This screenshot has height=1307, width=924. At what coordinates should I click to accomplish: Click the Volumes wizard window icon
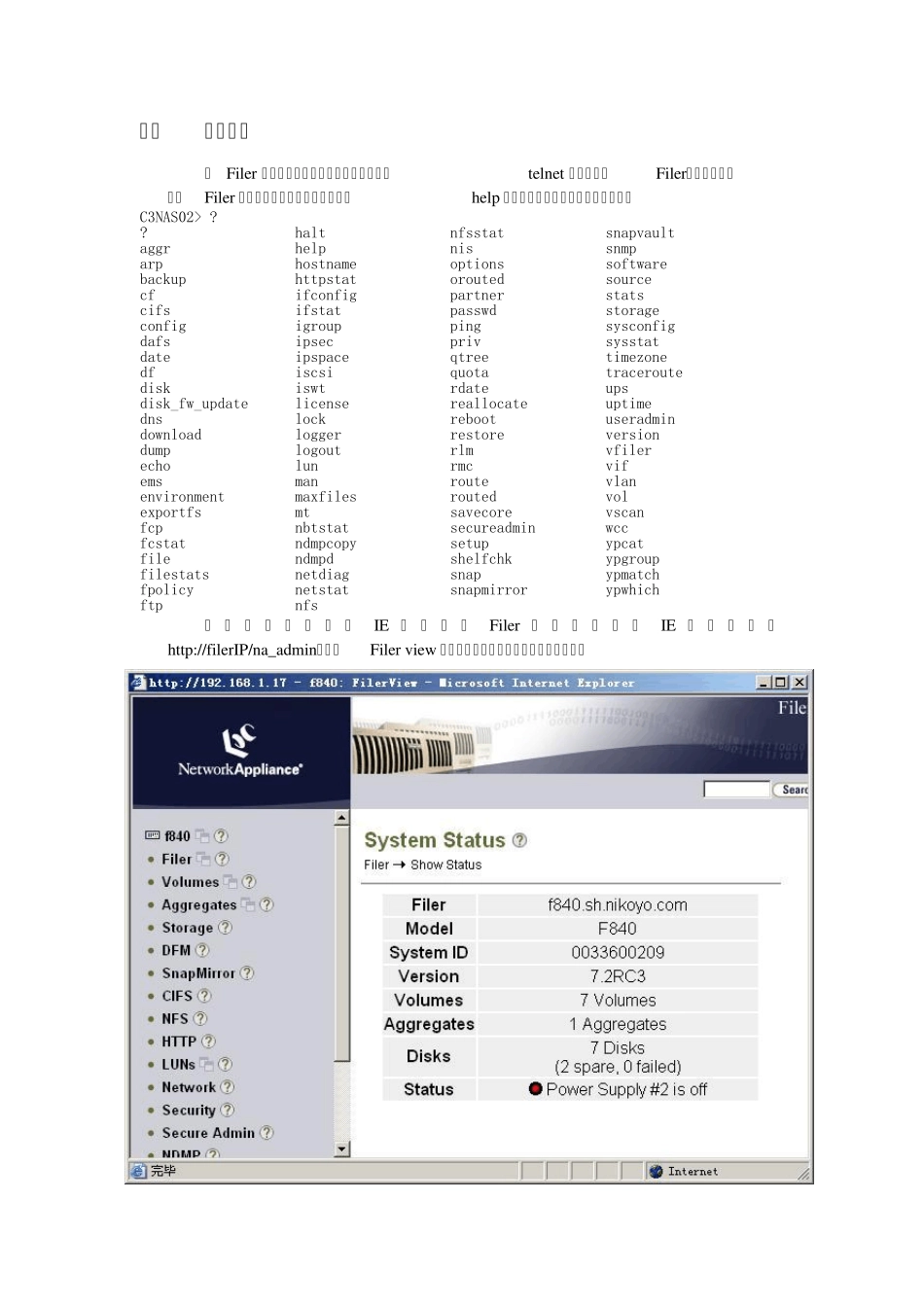pos(231,882)
